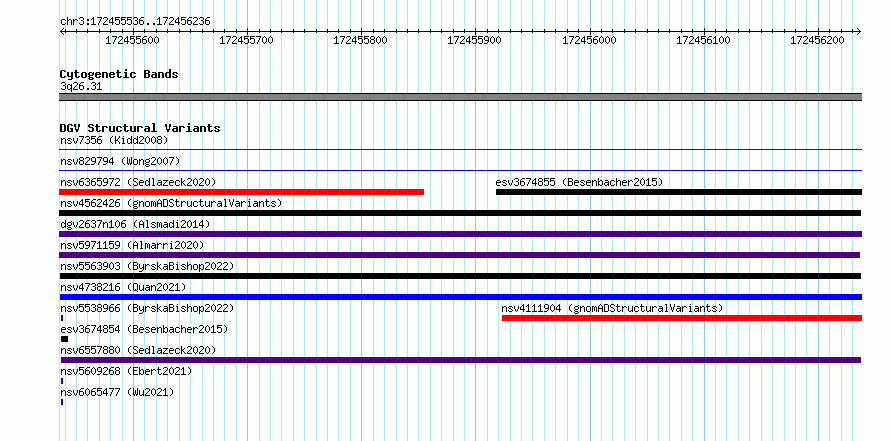
Task: Select the purple dgv2637n106 variant bar
Action: tap(461, 234)
